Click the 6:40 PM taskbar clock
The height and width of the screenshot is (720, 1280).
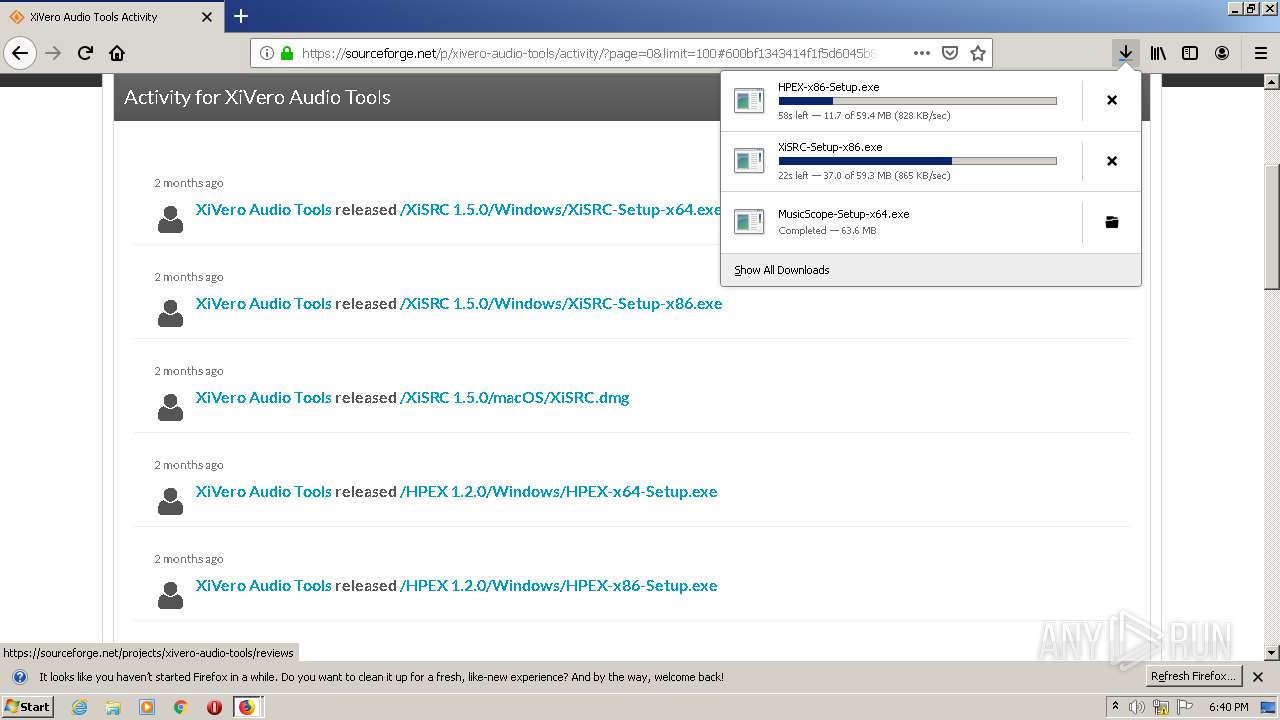tap(1228, 707)
